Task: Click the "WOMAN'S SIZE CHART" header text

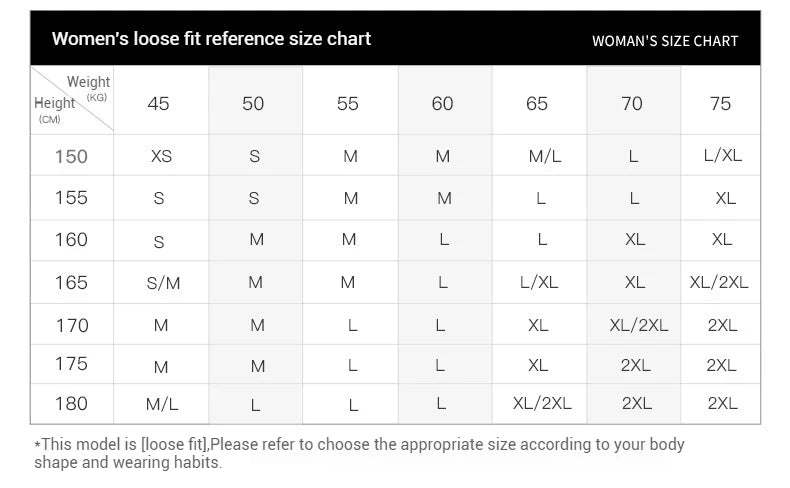Action: [x=665, y=41]
